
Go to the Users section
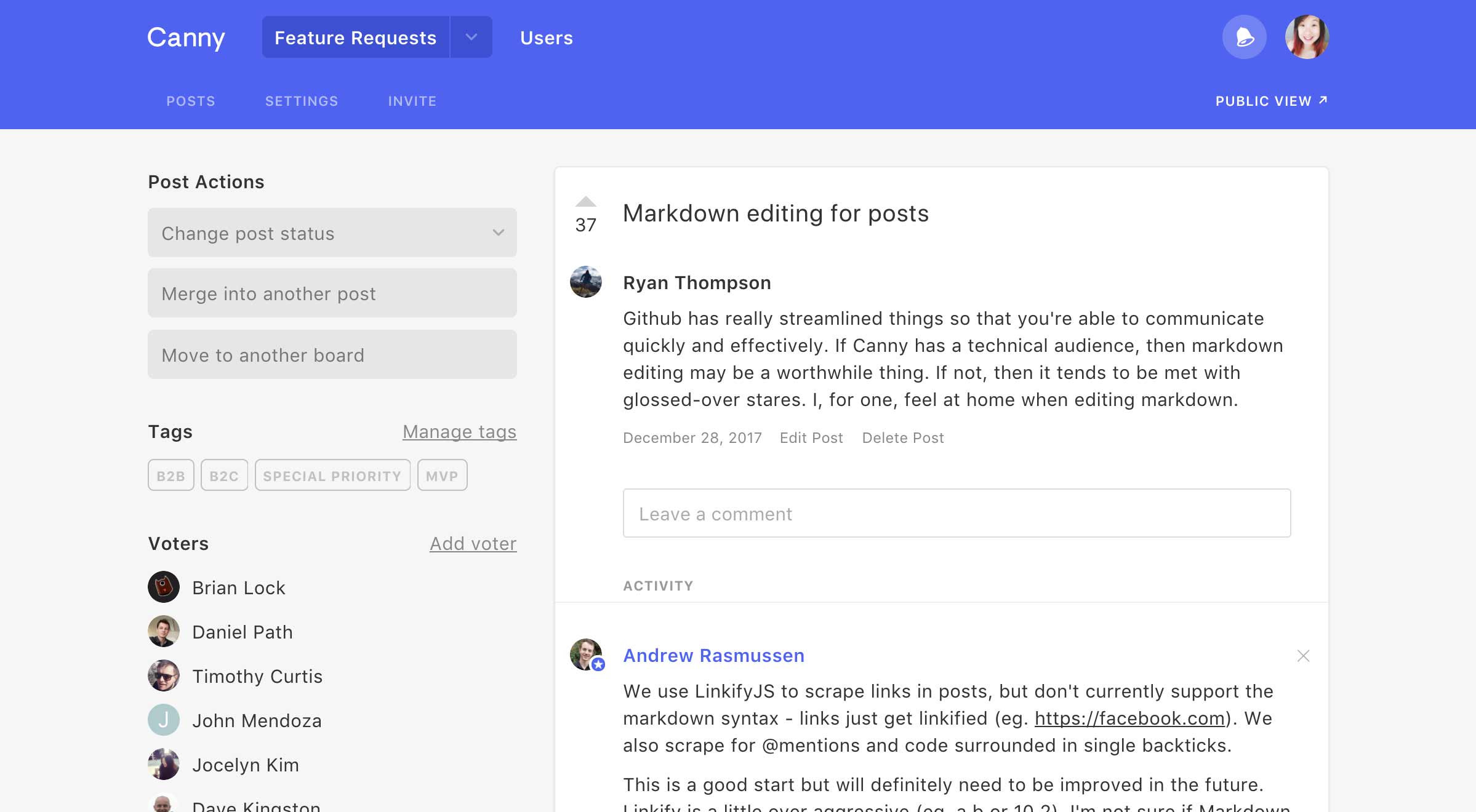click(x=547, y=38)
